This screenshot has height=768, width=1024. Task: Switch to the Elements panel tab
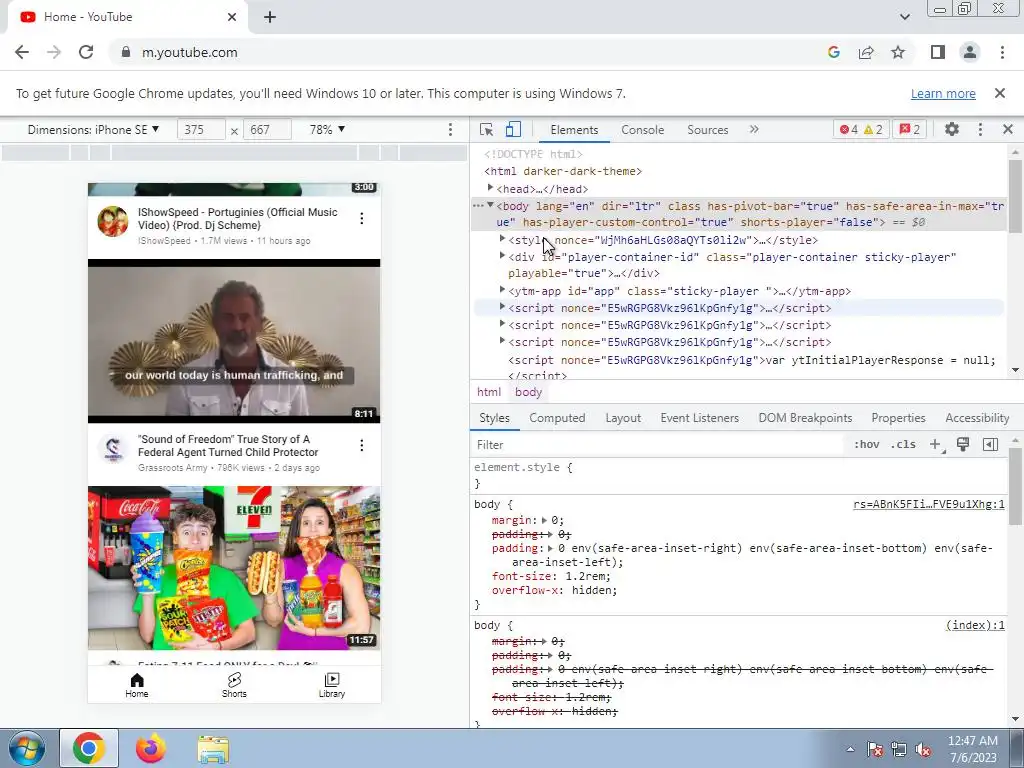(574, 129)
